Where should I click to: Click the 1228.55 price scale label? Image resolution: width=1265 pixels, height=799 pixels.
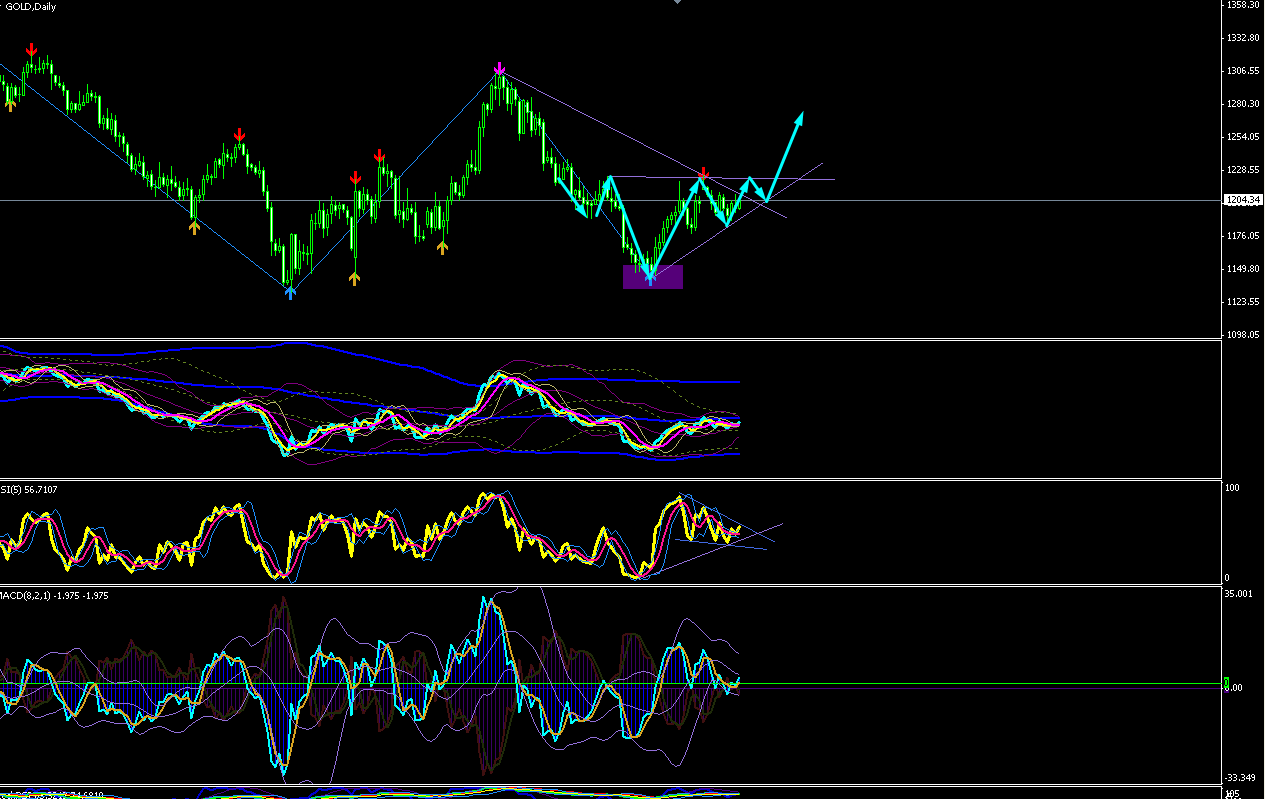(1243, 170)
